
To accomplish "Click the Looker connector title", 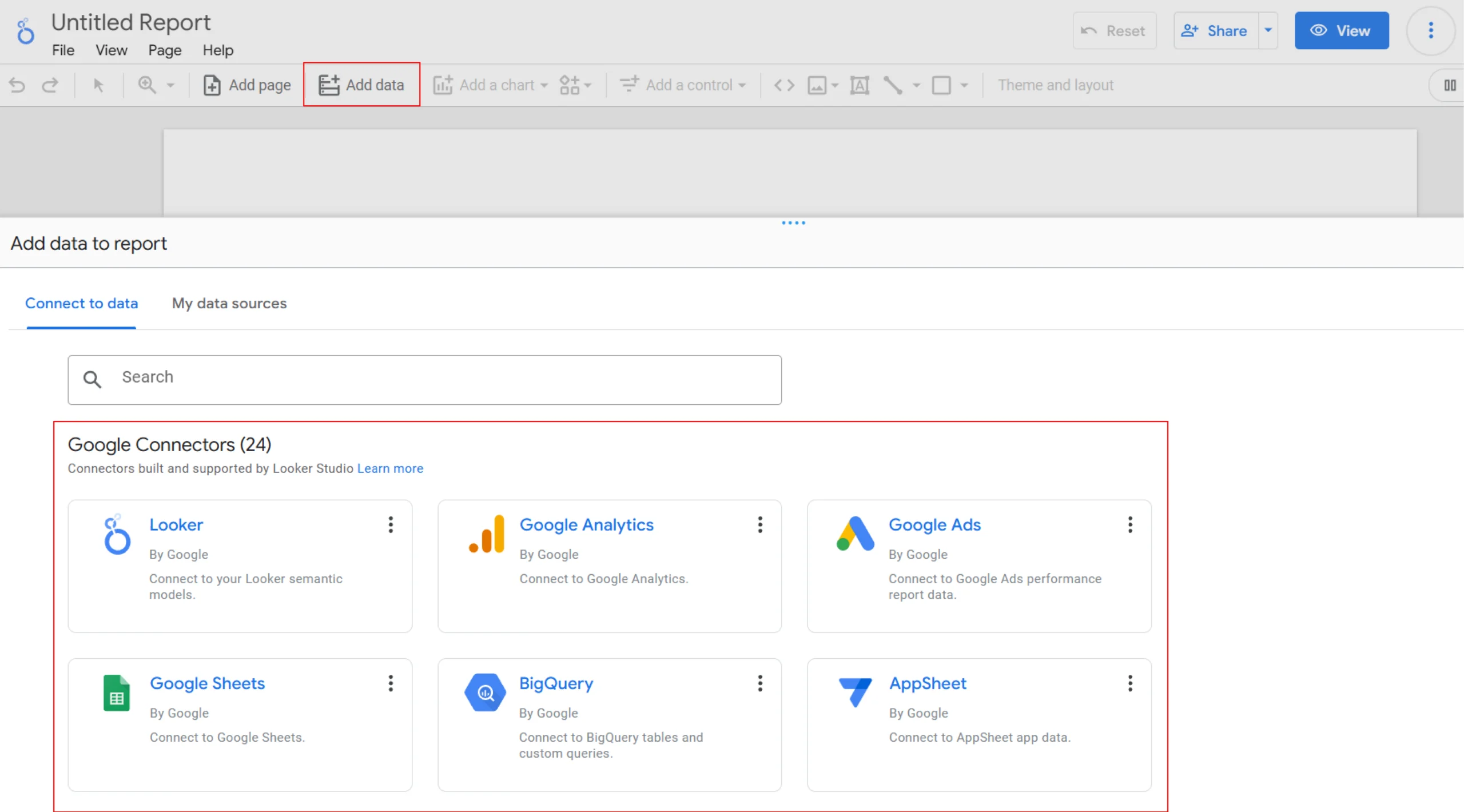I will point(176,525).
